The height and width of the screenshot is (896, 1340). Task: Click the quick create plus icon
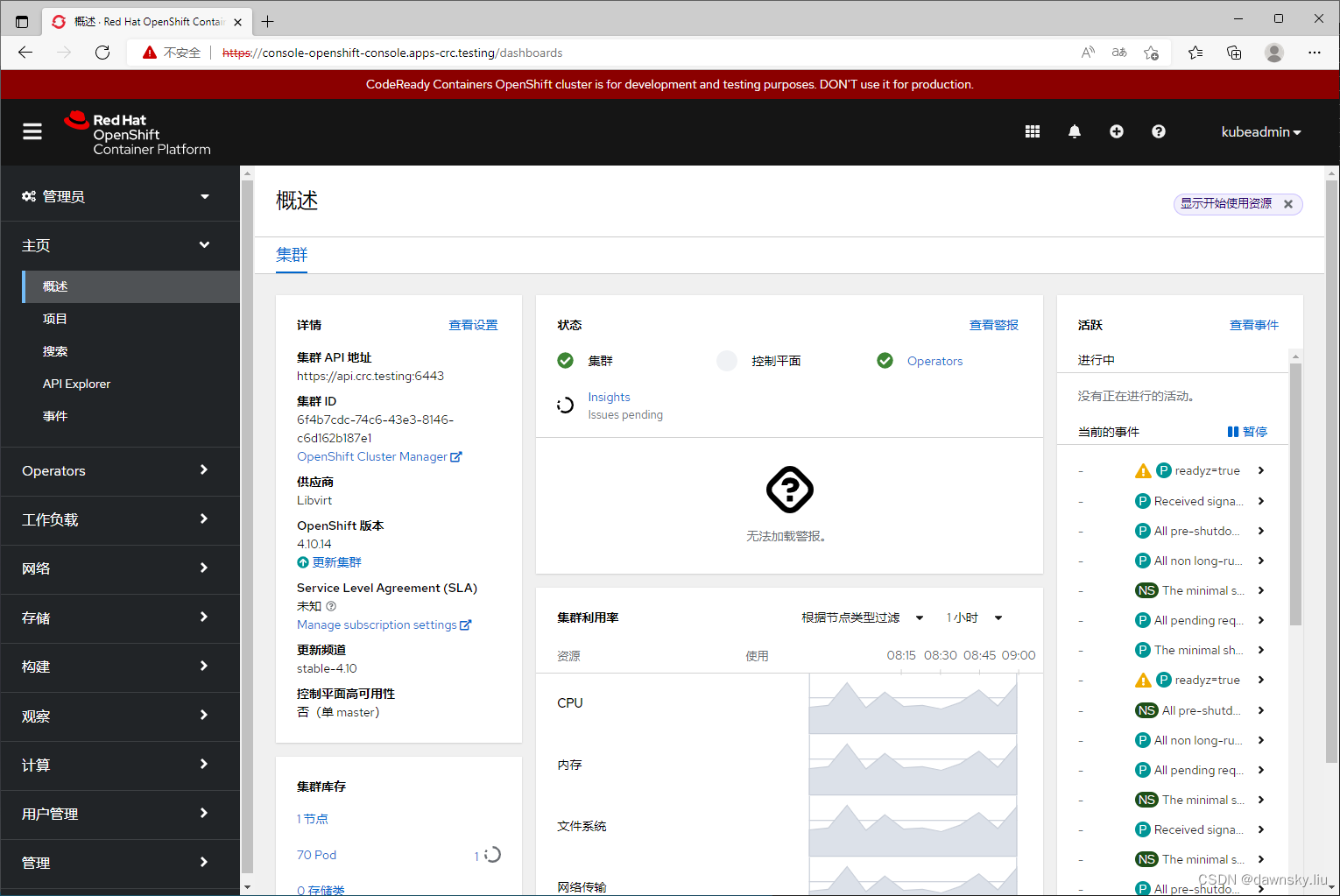(1116, 131)
